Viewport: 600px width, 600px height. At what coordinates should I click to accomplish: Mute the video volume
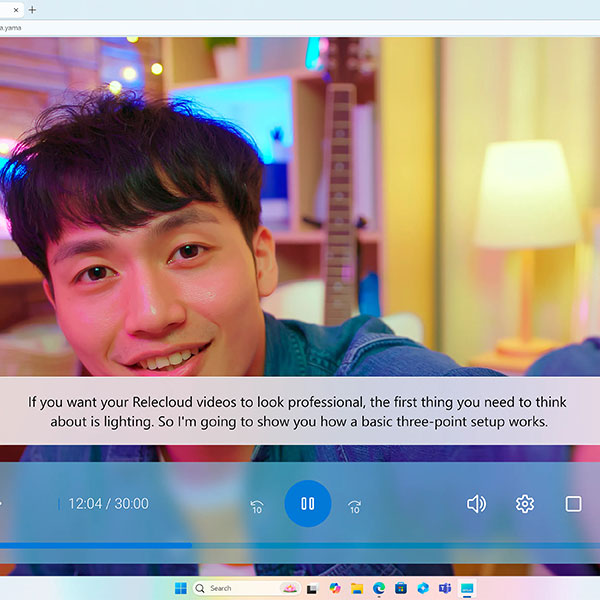[x=476, y=504]
